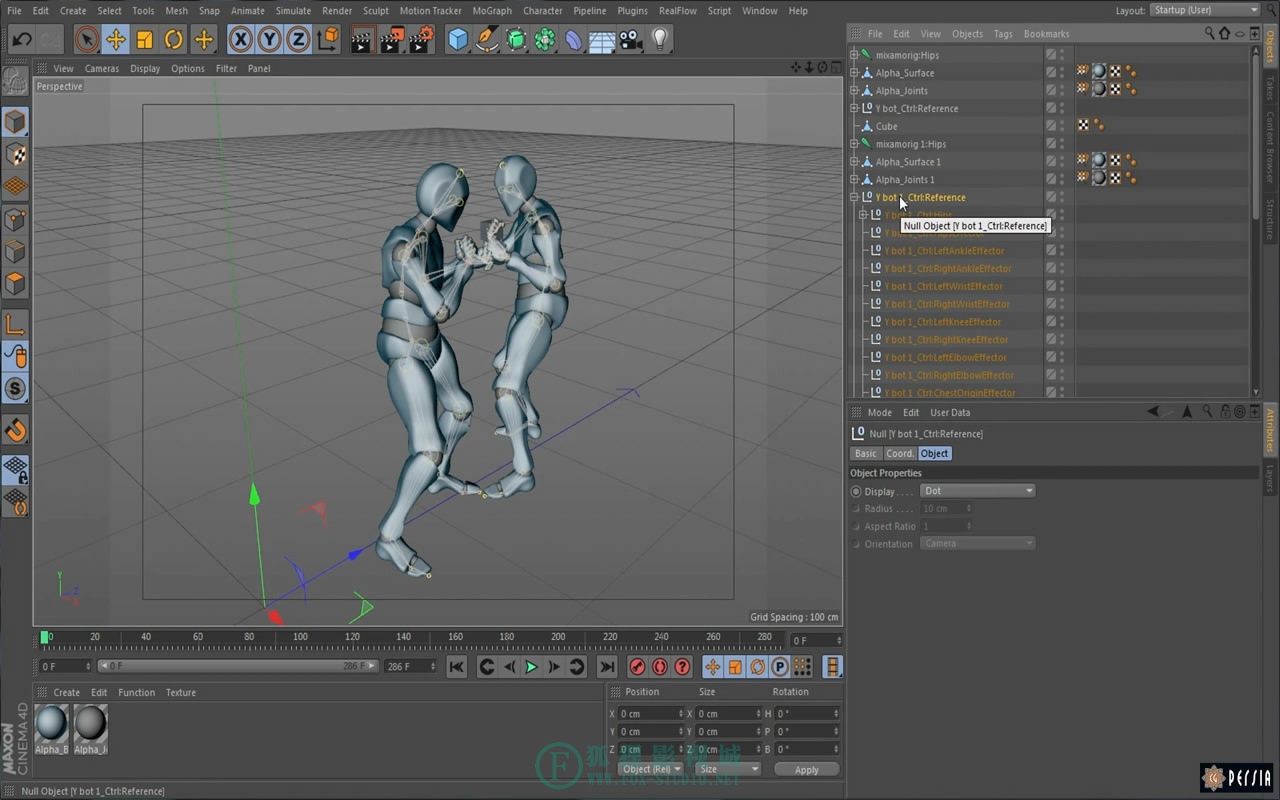Click the Apply button
The height and width of the screenshot is (800, 1280).
tap(806, 769)
